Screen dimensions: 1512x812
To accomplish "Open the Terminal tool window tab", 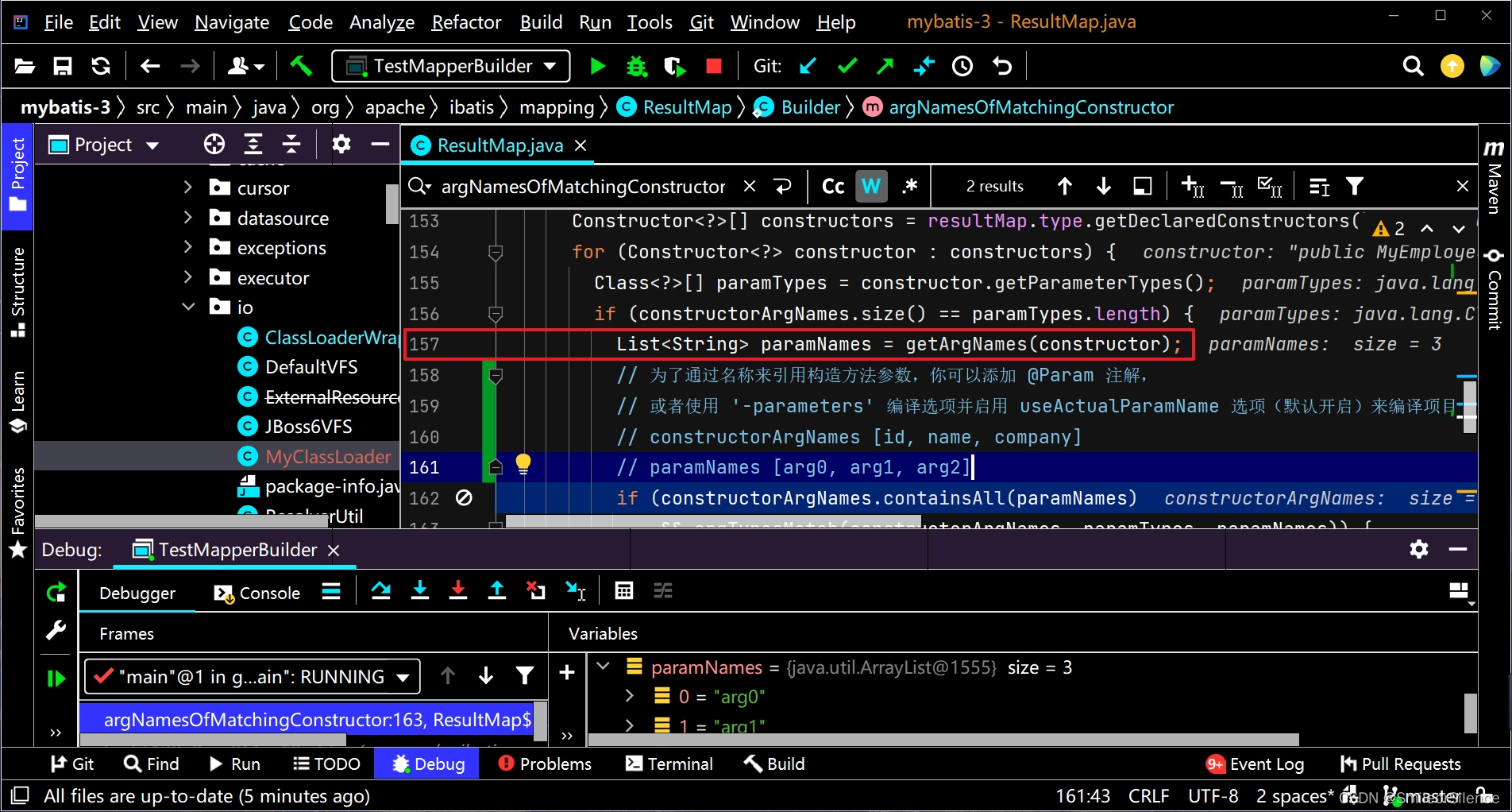I will 669,764.
